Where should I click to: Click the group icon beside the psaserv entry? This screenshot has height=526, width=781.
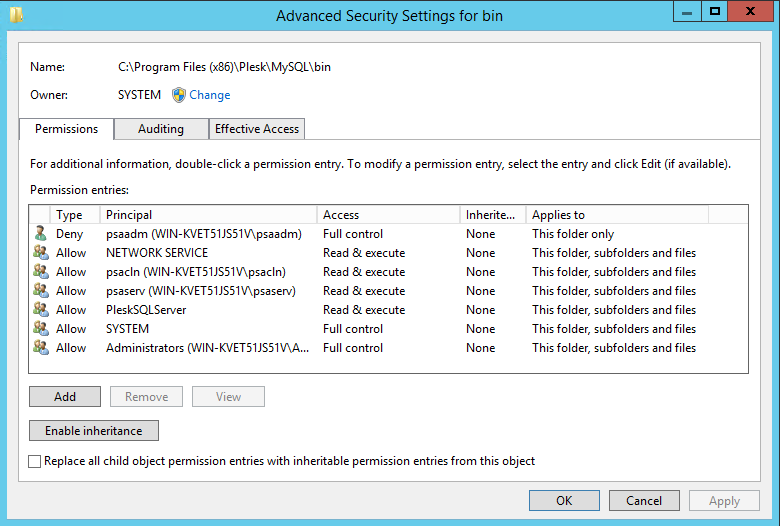point(41,290)
